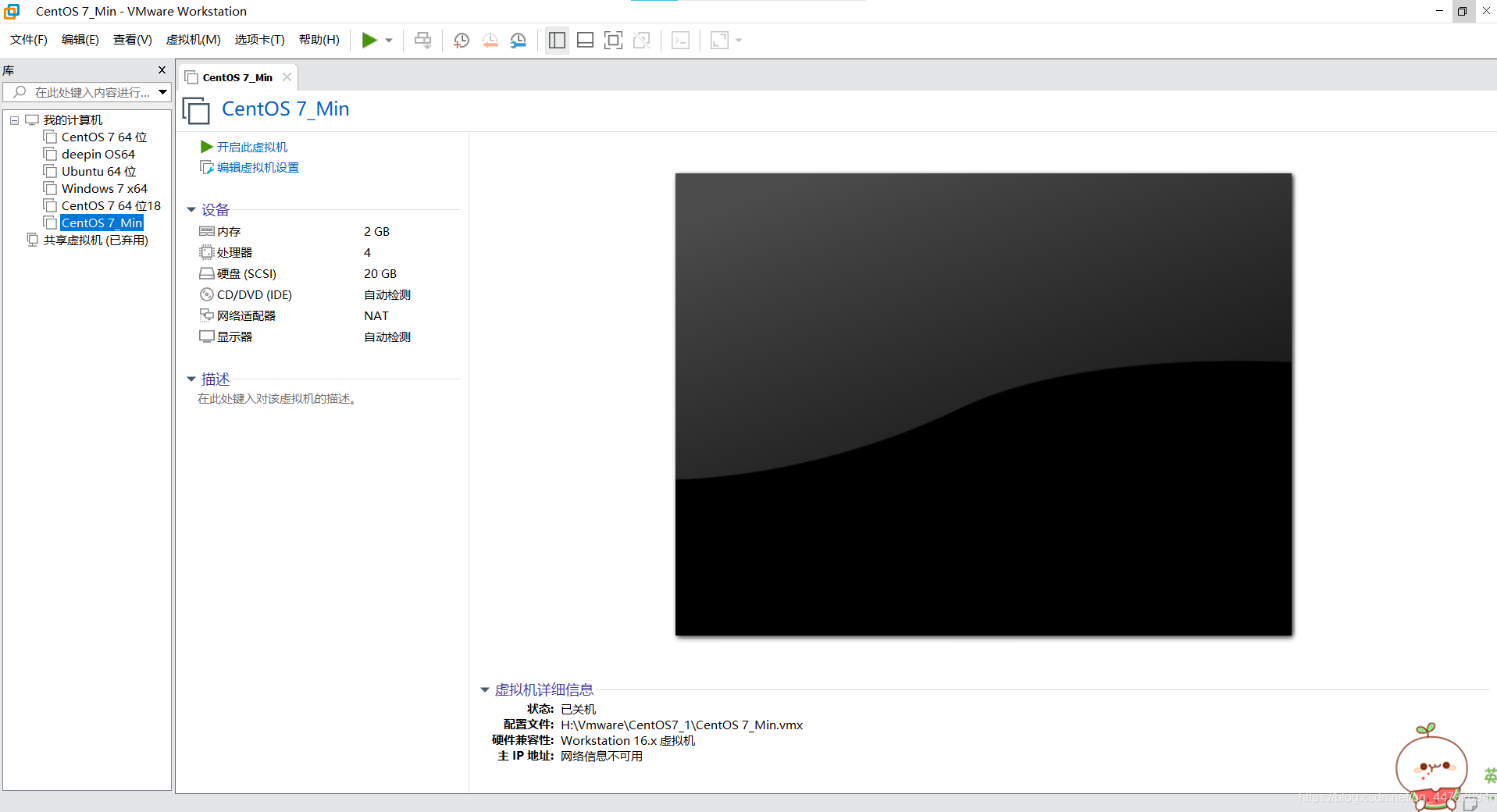Click the black VM screen preview thumbnail
Viewport: 1497px width, 812px height.
[983, 404]
